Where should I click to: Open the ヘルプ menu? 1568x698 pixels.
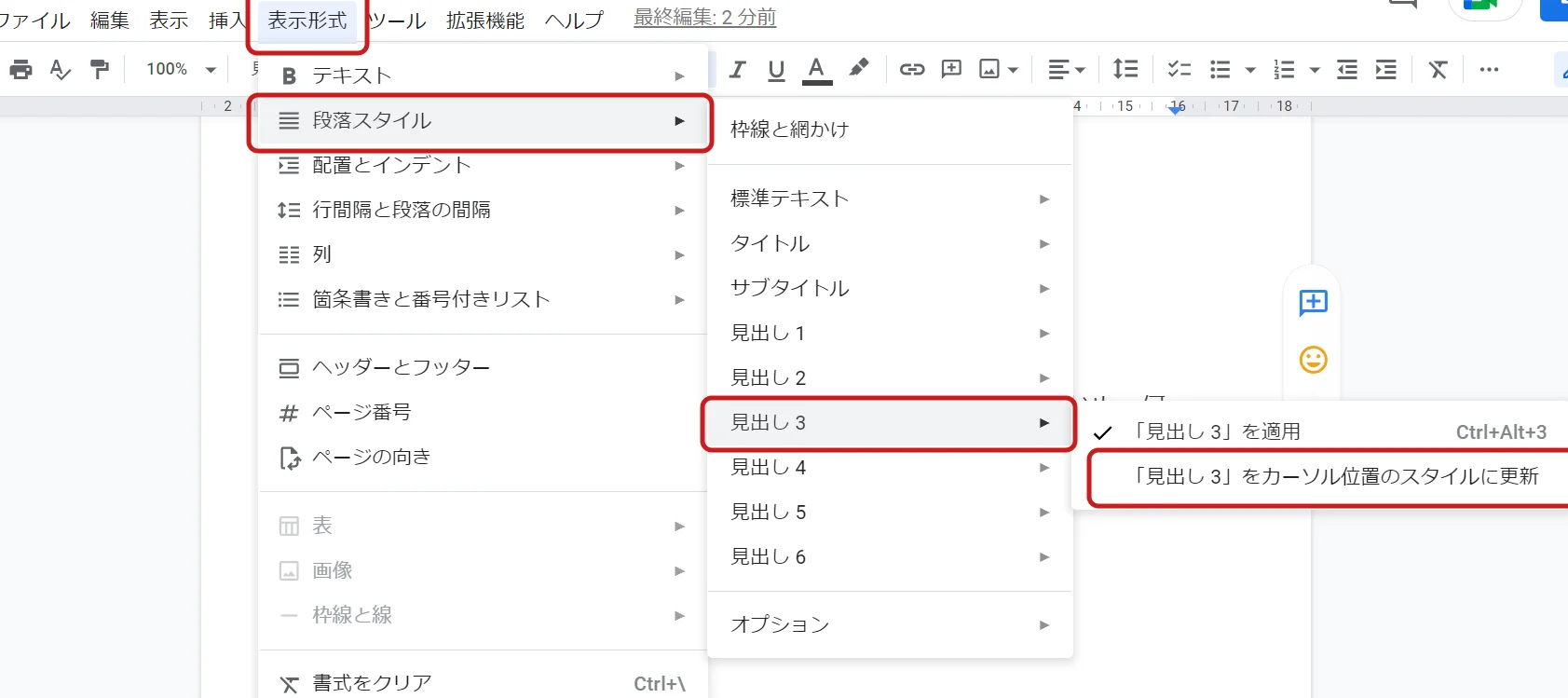point(574,20)
